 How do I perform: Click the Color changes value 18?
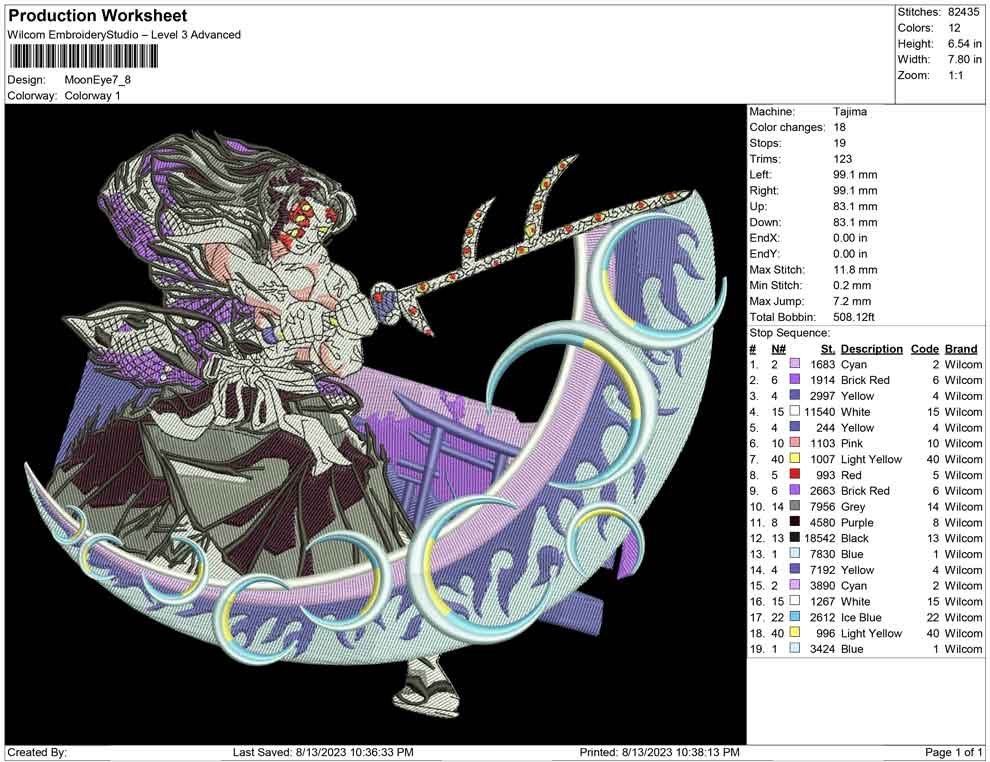tap(839, 128)
